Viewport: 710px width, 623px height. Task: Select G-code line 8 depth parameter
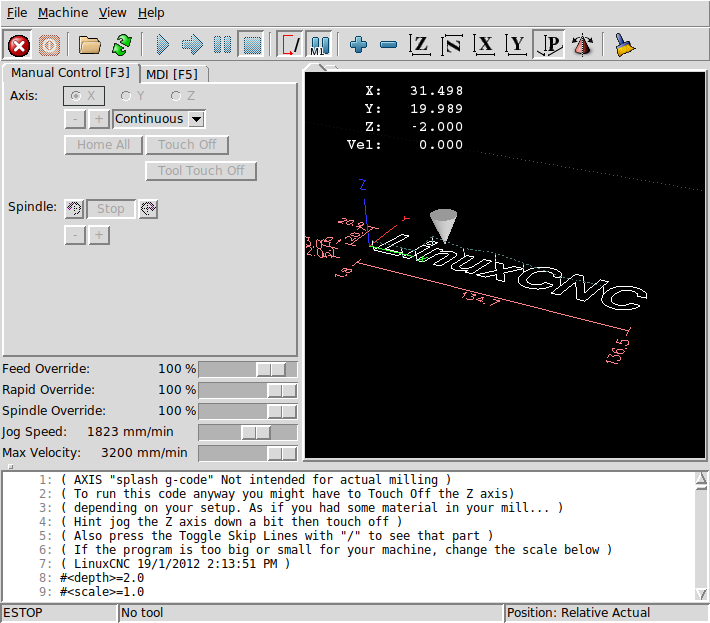coord(102,578)
